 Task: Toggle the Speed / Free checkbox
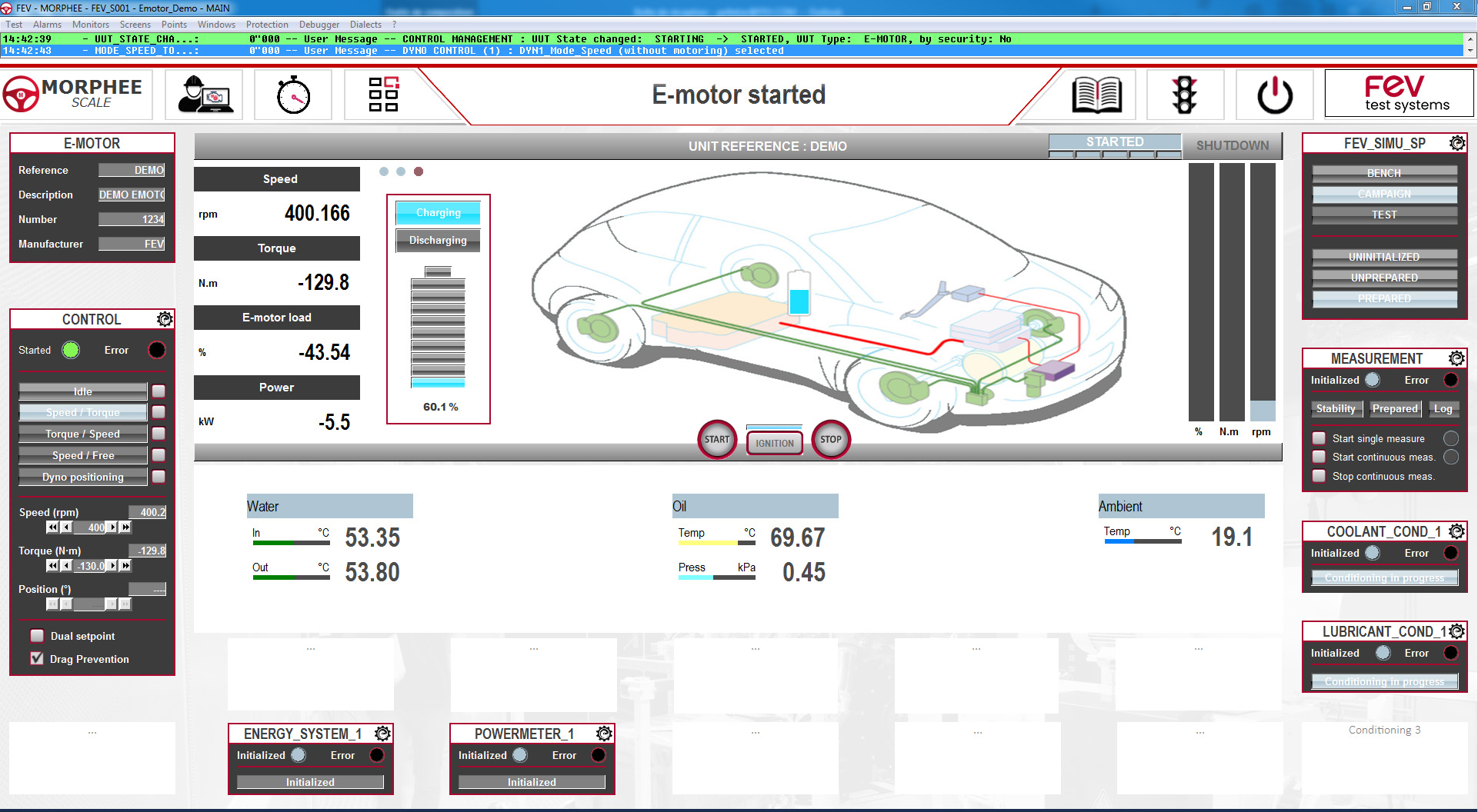(158, 455)
